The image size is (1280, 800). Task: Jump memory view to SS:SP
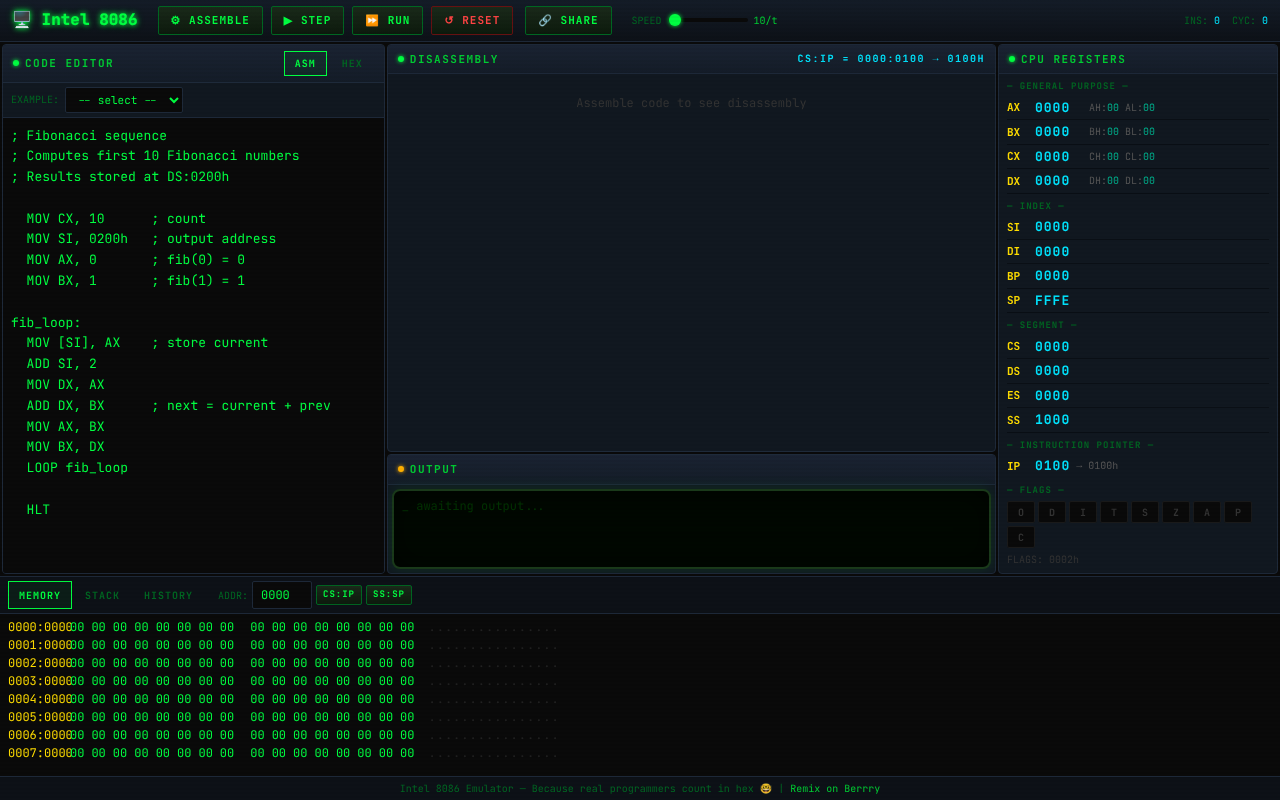tap(389, 595)
